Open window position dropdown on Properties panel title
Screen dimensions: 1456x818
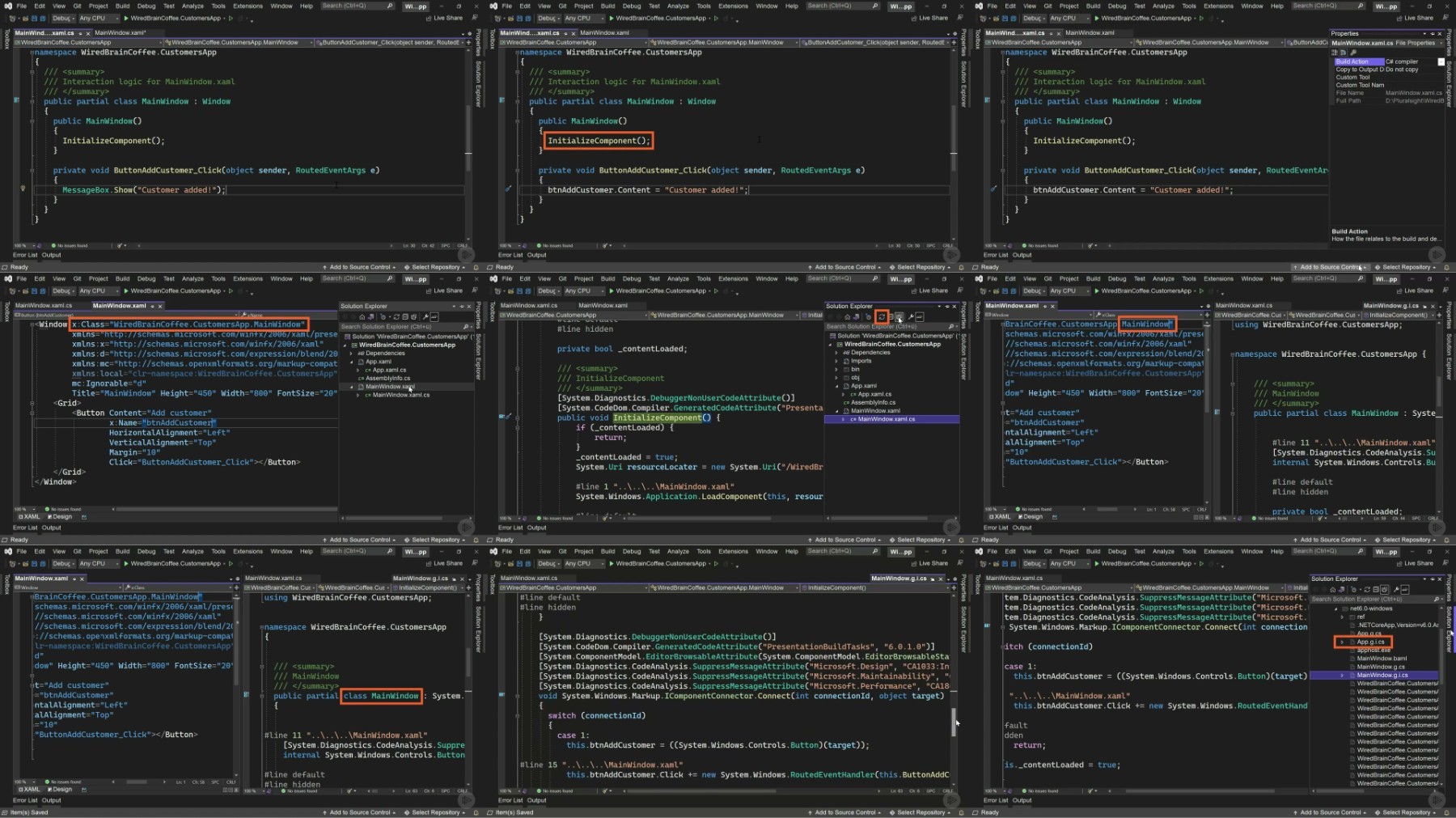(x=1424, y=34)
